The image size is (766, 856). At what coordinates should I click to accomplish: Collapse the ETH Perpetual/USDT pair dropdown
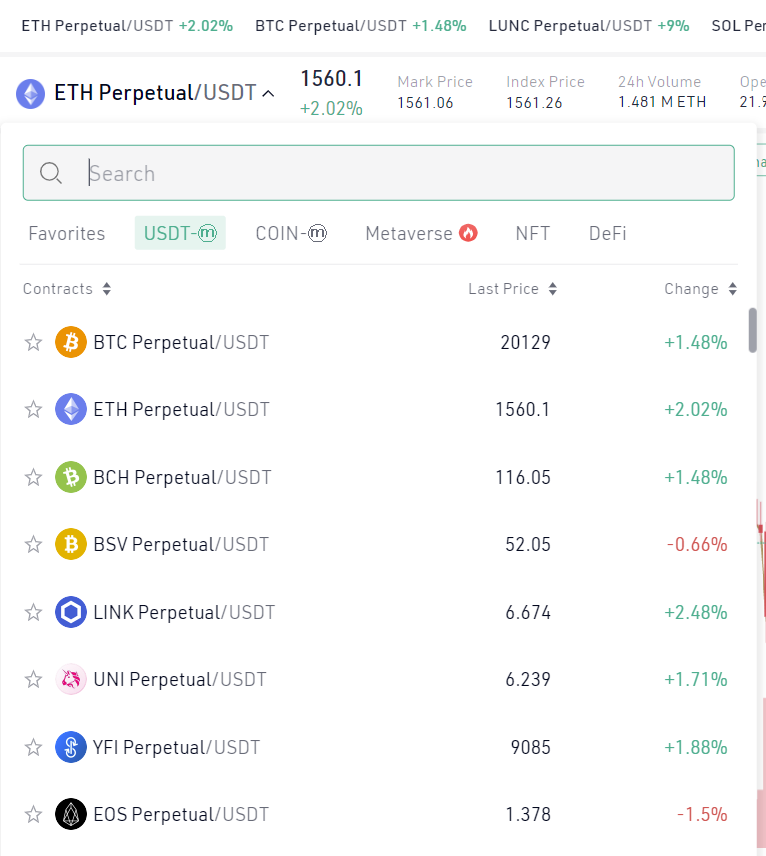point(268,94)
